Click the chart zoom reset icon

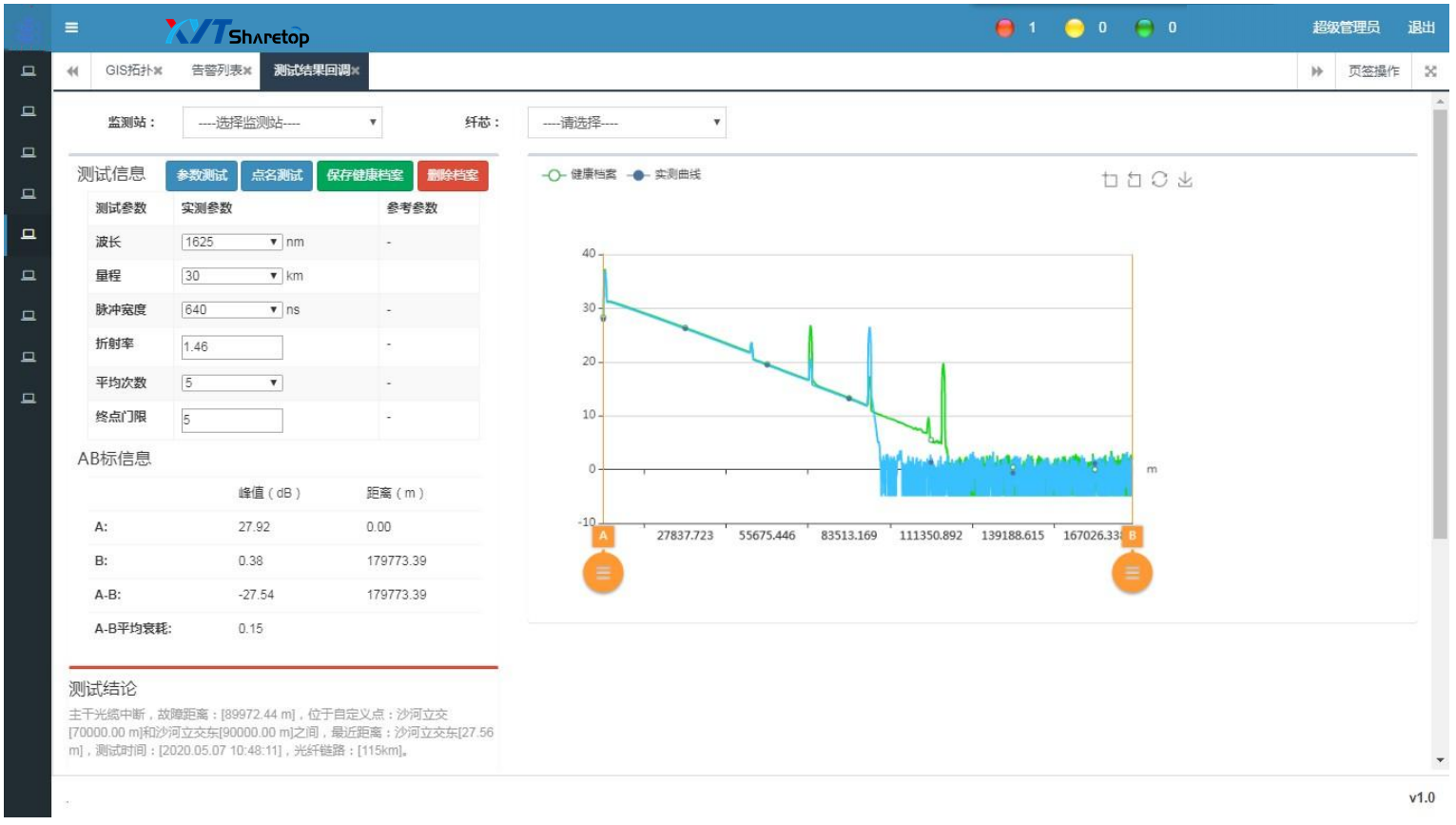pos(1134,180)
